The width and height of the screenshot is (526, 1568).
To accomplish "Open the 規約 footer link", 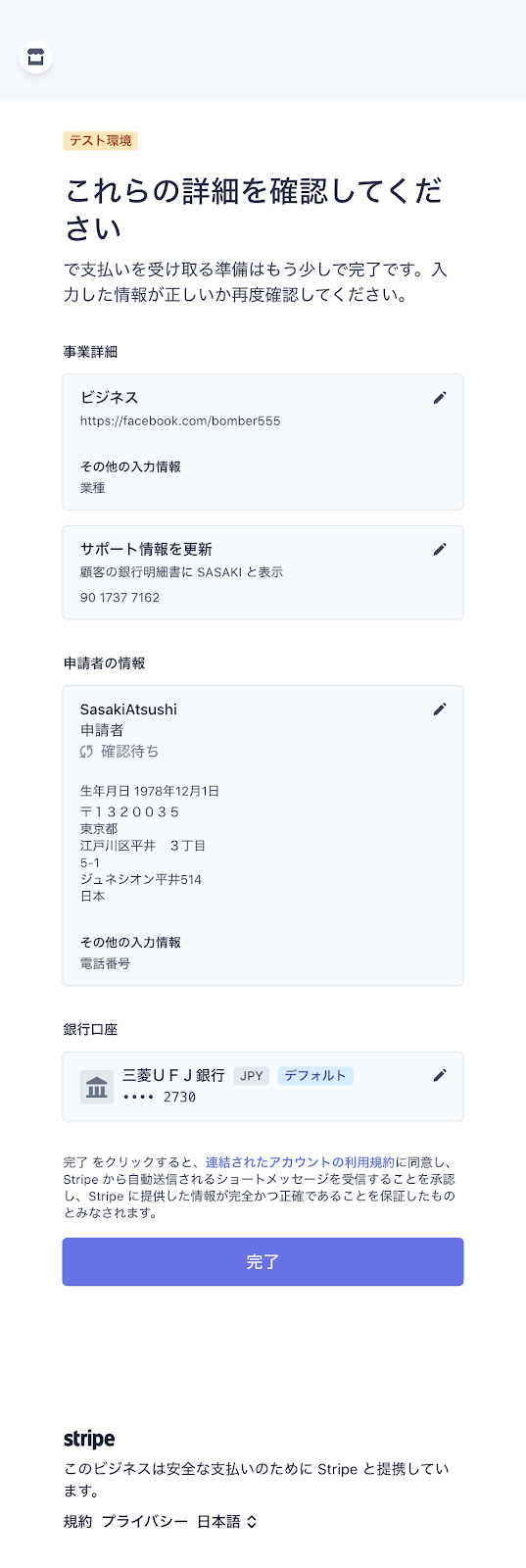I will click(x=77, y=1522).
